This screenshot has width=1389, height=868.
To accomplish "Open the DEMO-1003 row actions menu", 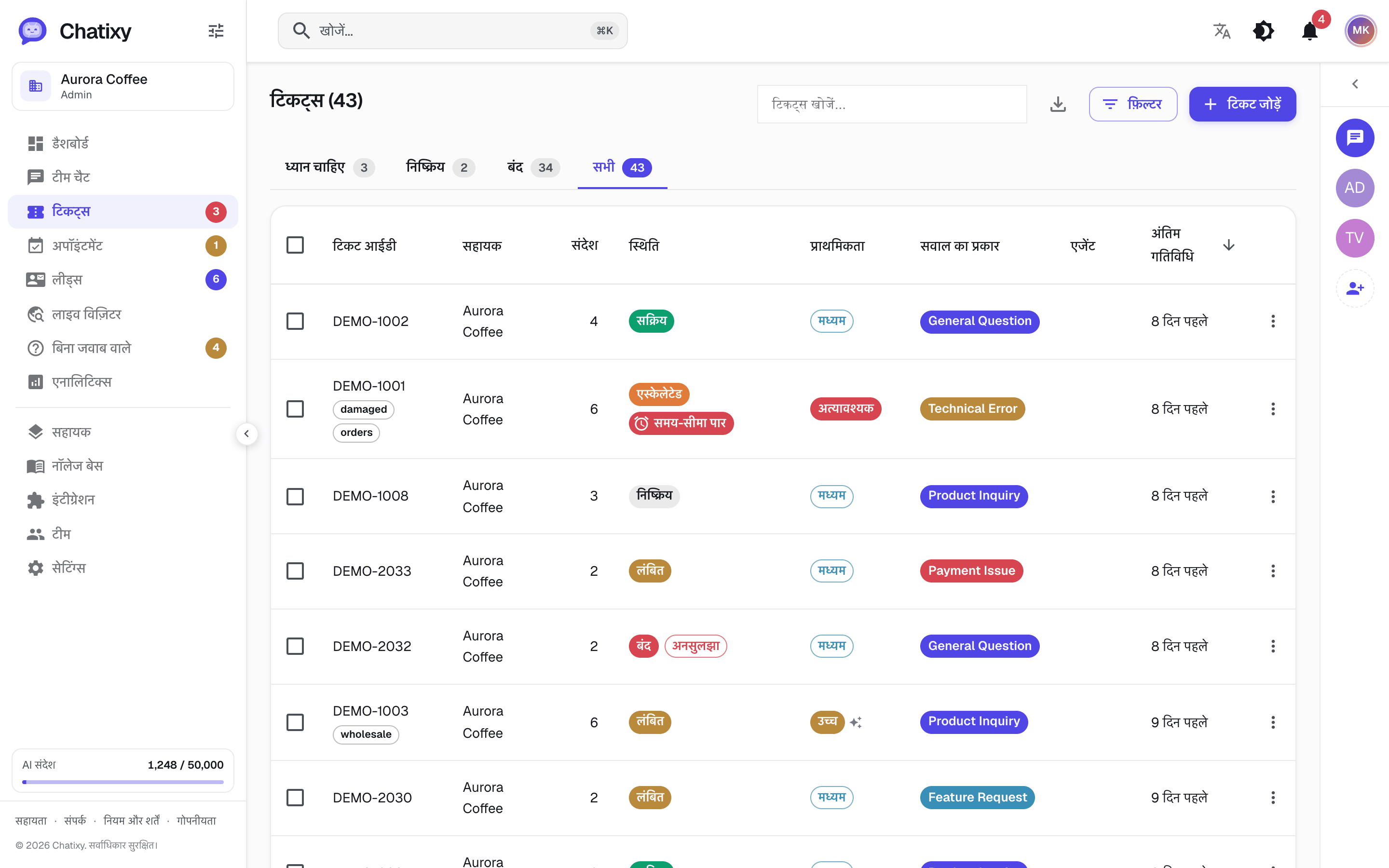I will pyautogui.click(x=1272, y=722).
